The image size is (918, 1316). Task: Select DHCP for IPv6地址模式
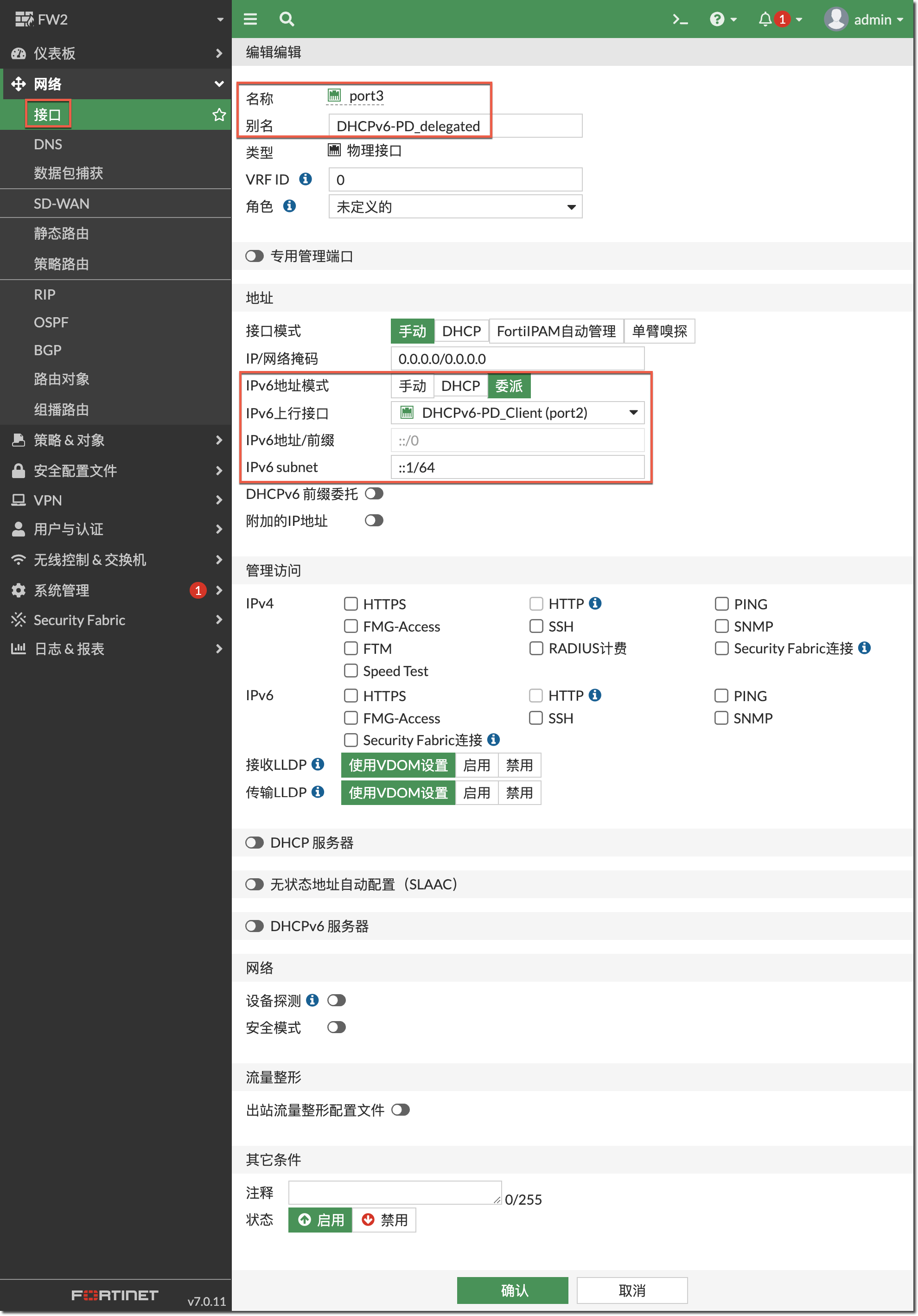(x=460, y=386)
